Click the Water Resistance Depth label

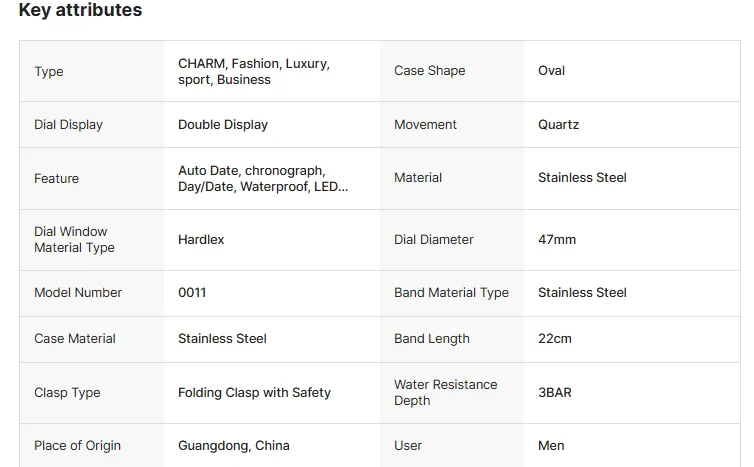[446, 392]
